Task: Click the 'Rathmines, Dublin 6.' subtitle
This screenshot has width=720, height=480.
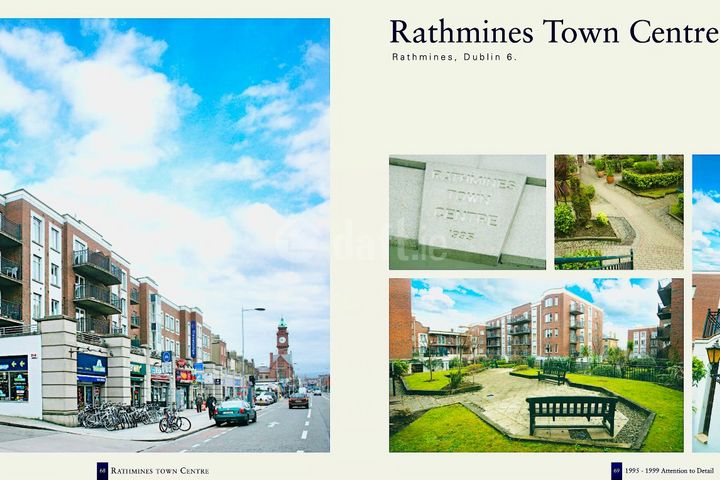Action: coord(454,57)
